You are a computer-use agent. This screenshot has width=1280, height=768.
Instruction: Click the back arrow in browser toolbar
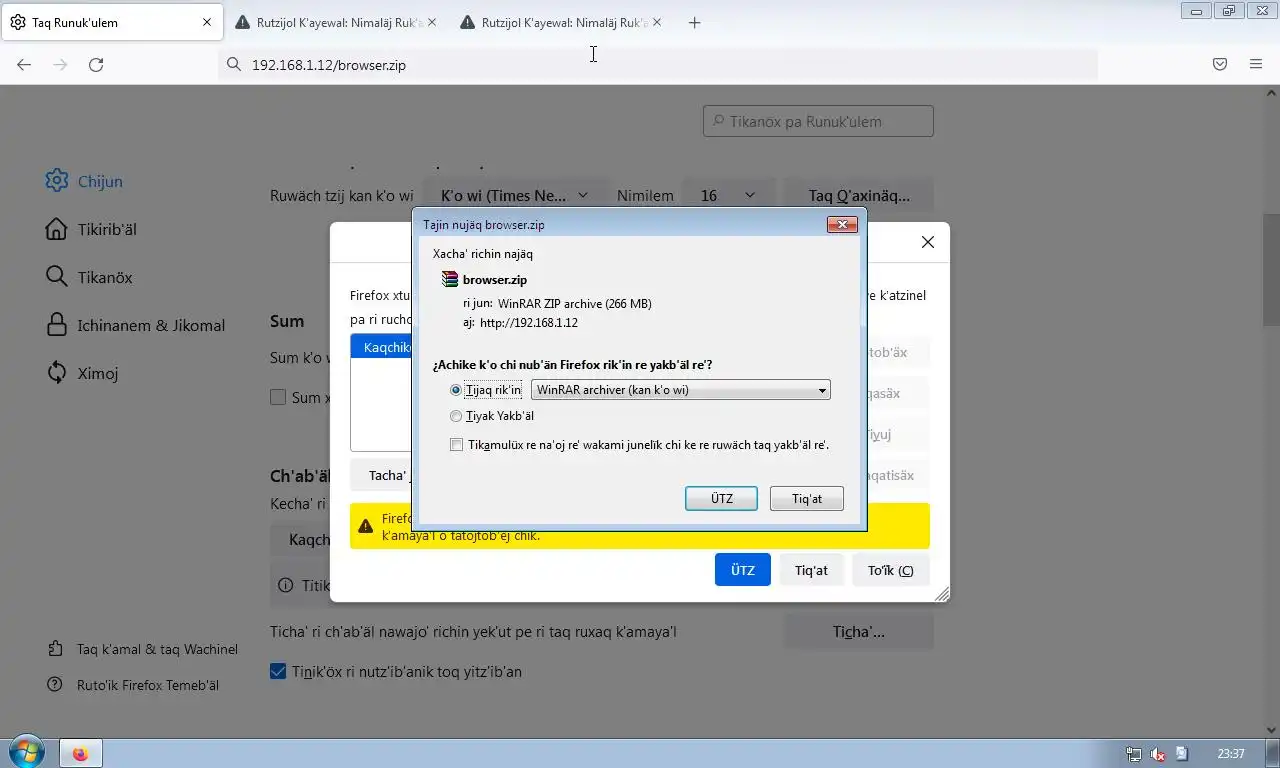point(24,64)
